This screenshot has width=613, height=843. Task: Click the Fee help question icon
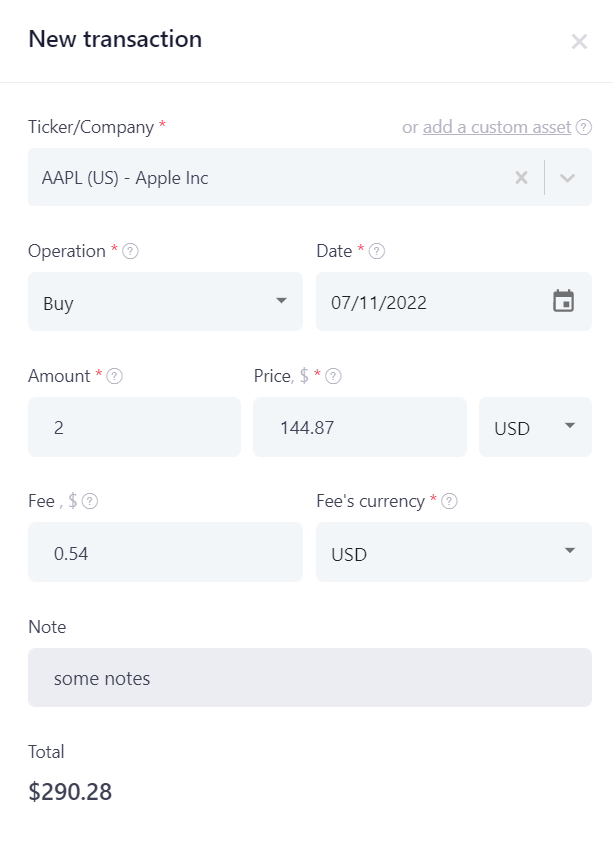pyautogui.click(x=90, y=502)
